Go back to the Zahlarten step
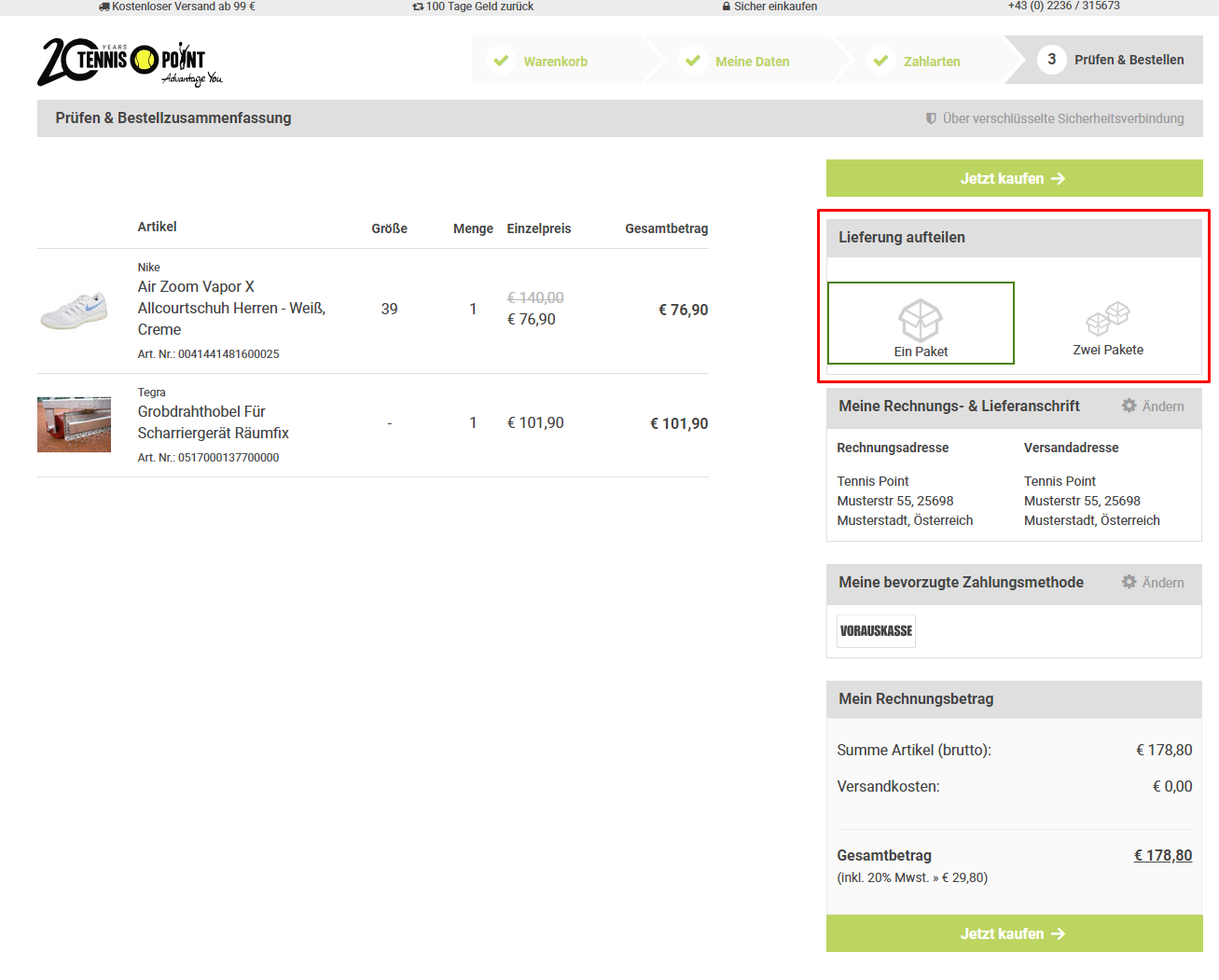The image size is (1219, 980). 932,62
